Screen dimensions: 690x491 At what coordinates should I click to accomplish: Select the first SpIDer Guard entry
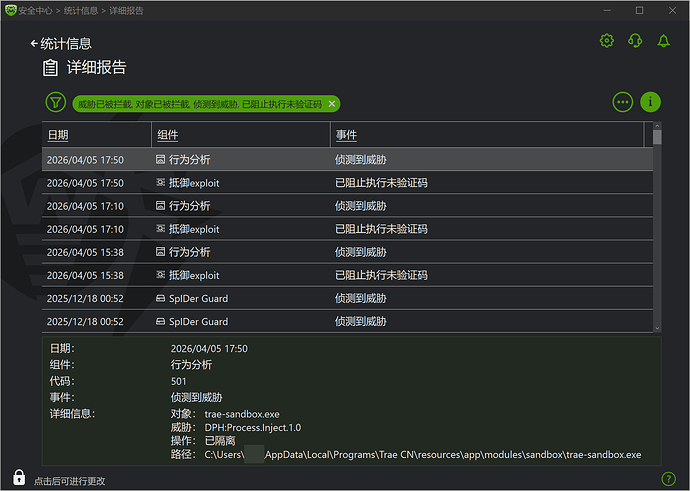[347, 298]
